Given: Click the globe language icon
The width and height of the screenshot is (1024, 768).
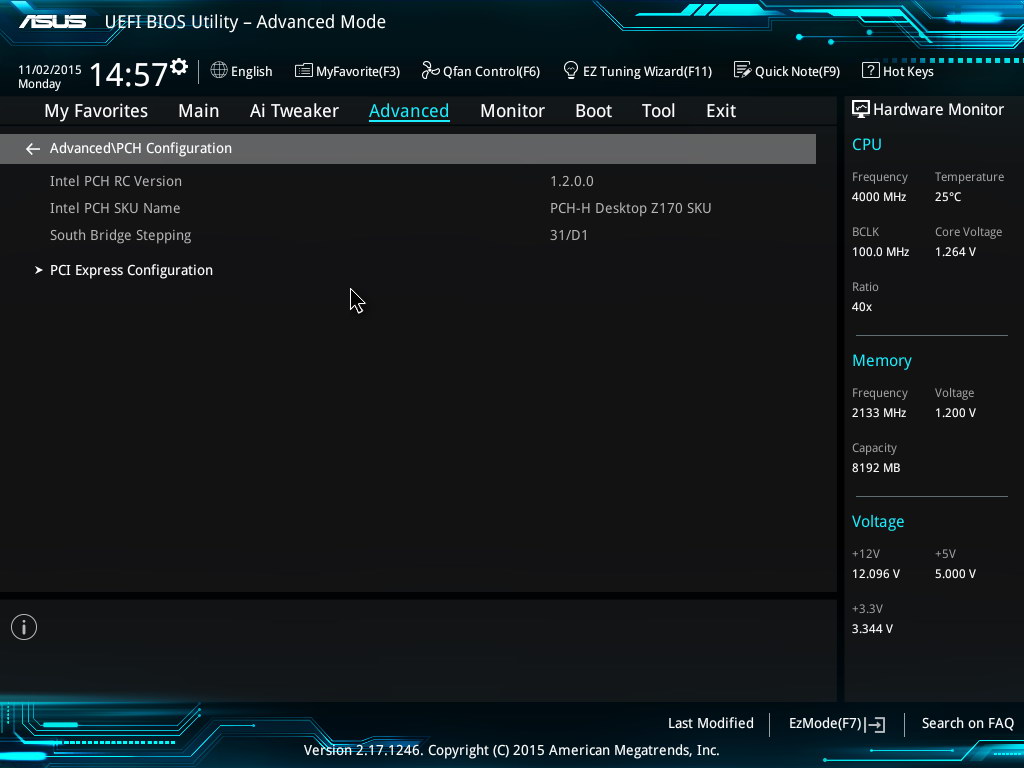Looking at the screenshot, I should [219, 70].
